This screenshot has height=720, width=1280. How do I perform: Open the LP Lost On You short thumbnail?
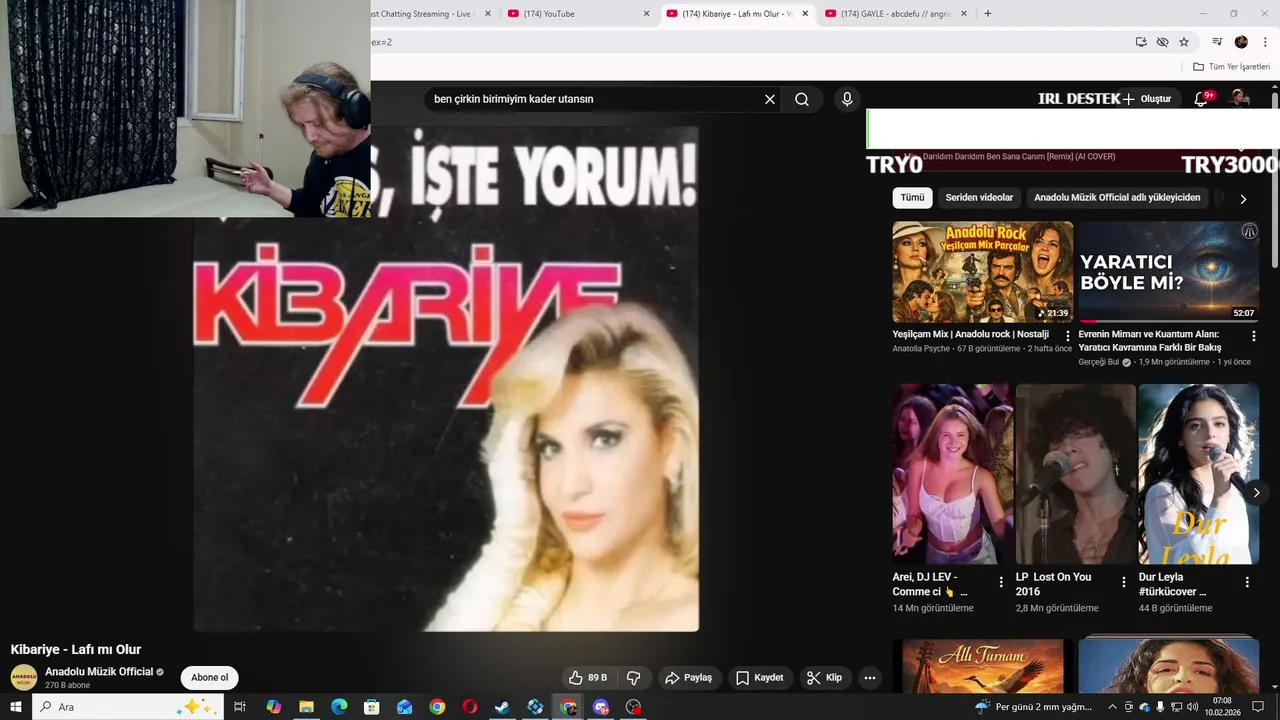point(1076,474)
